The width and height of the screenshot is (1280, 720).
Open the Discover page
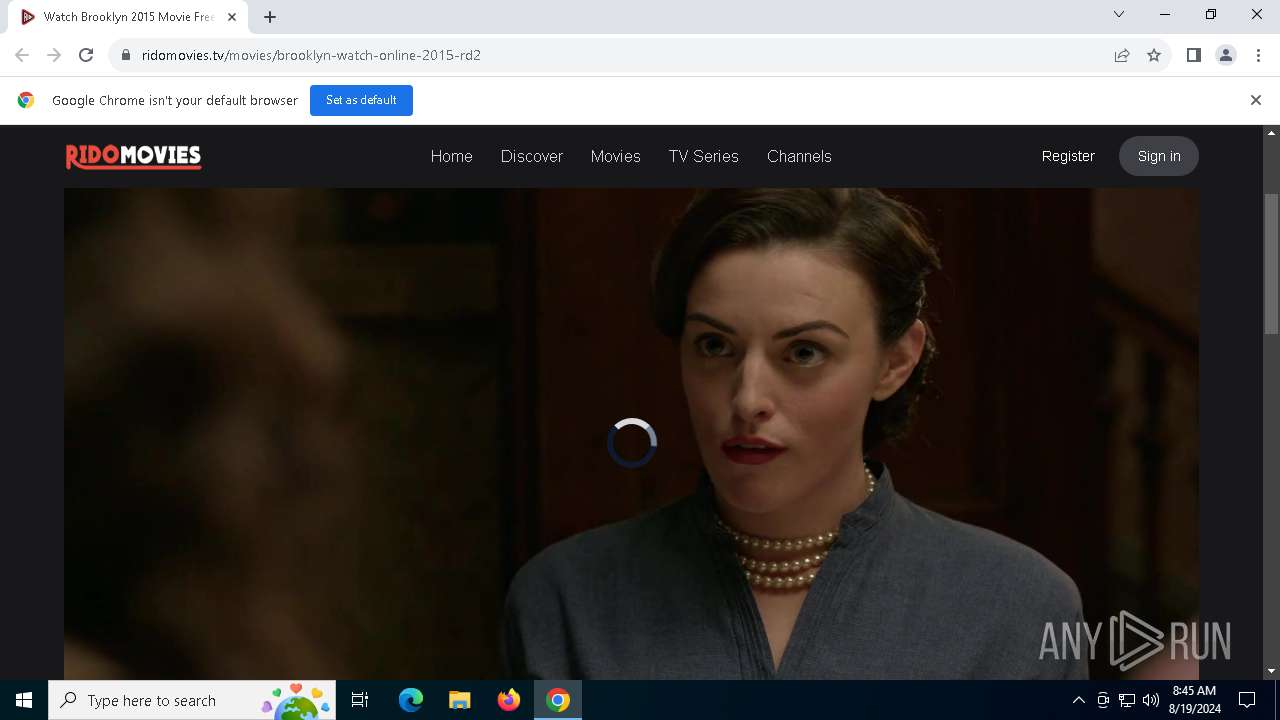click(531, 156)
